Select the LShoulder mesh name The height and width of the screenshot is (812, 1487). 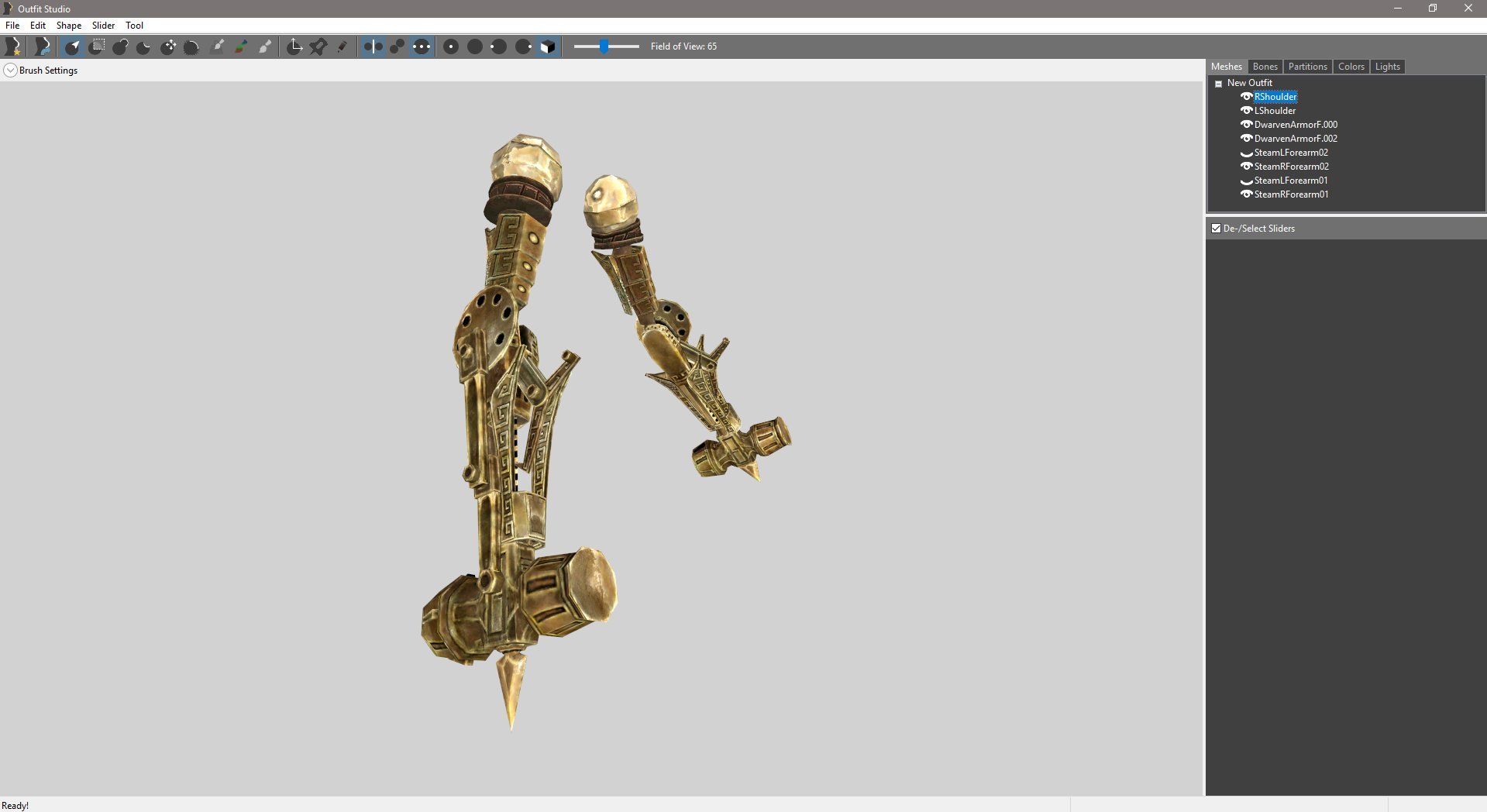pyautogui.click(x=1275, y=111)
